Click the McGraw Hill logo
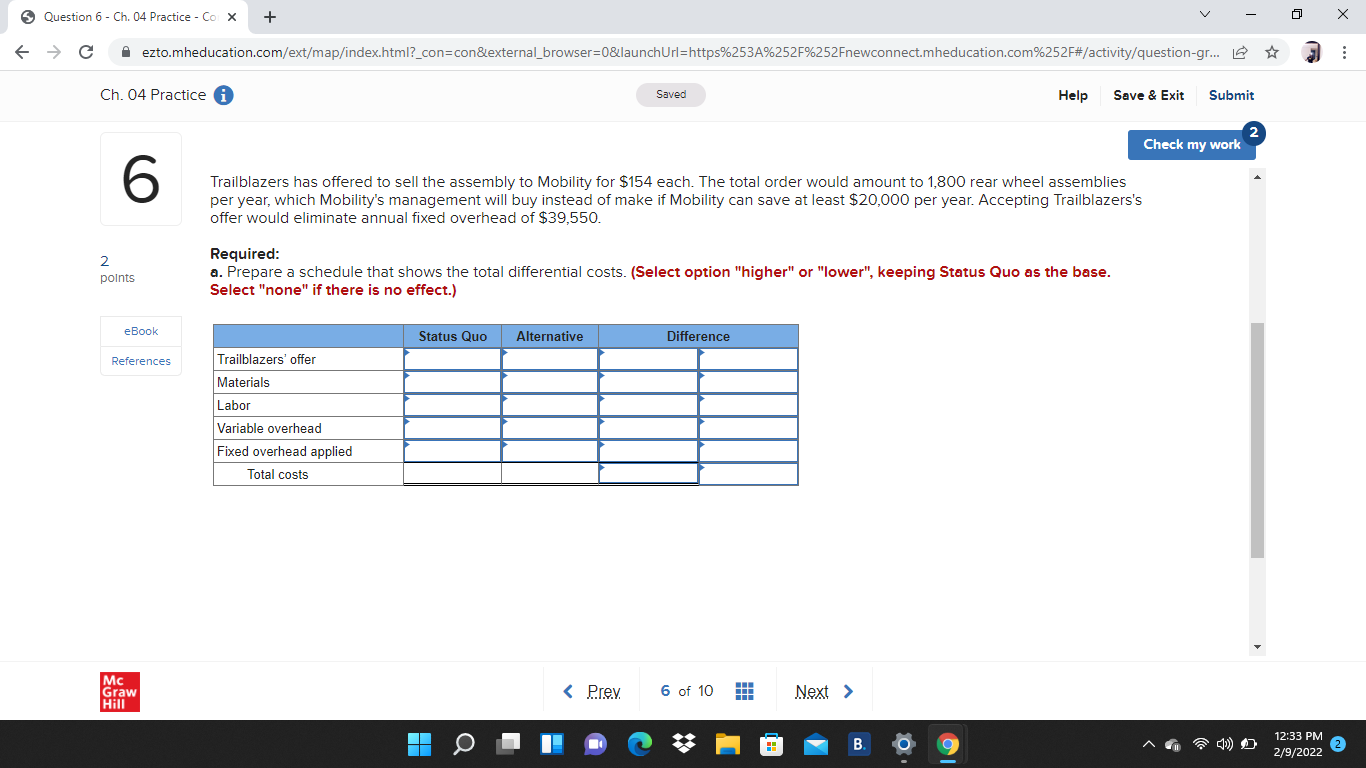This screenshot has height=768, width=1366. pos(119,691)
